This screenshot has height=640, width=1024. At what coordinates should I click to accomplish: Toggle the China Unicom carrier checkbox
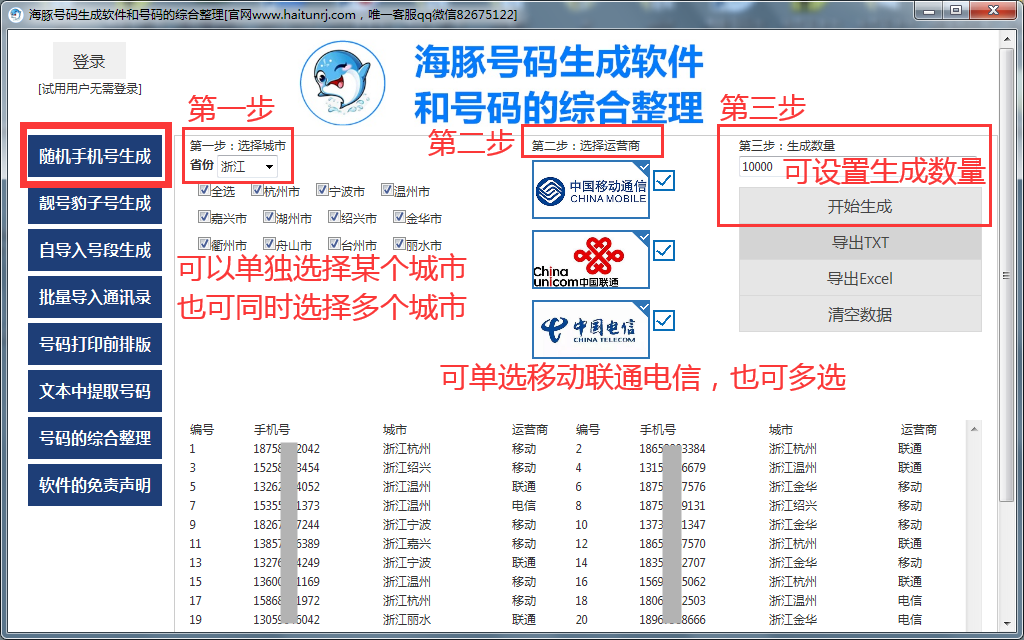point(664,251)
